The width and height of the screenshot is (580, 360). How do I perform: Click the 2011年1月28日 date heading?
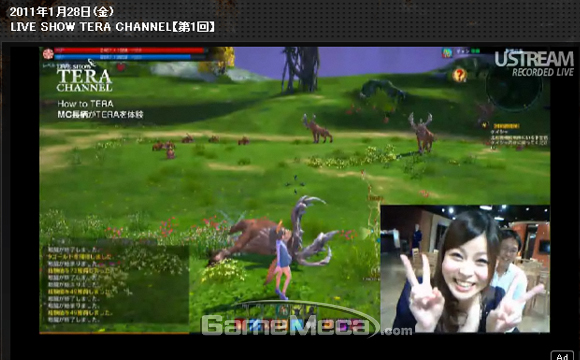pos(61,12)
